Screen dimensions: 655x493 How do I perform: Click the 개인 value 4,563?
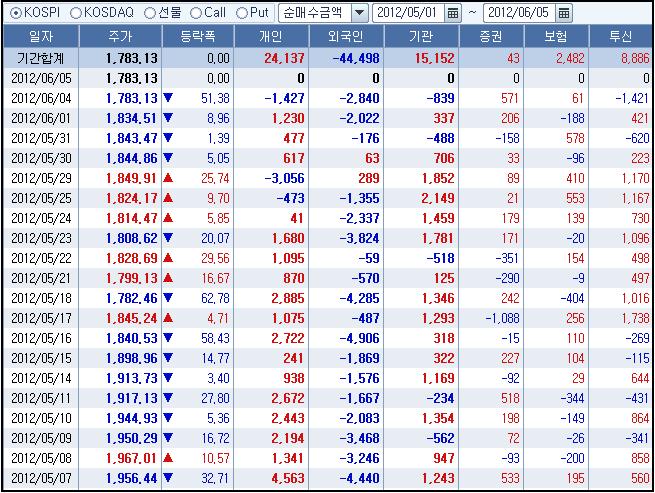[x=288, y=478]
